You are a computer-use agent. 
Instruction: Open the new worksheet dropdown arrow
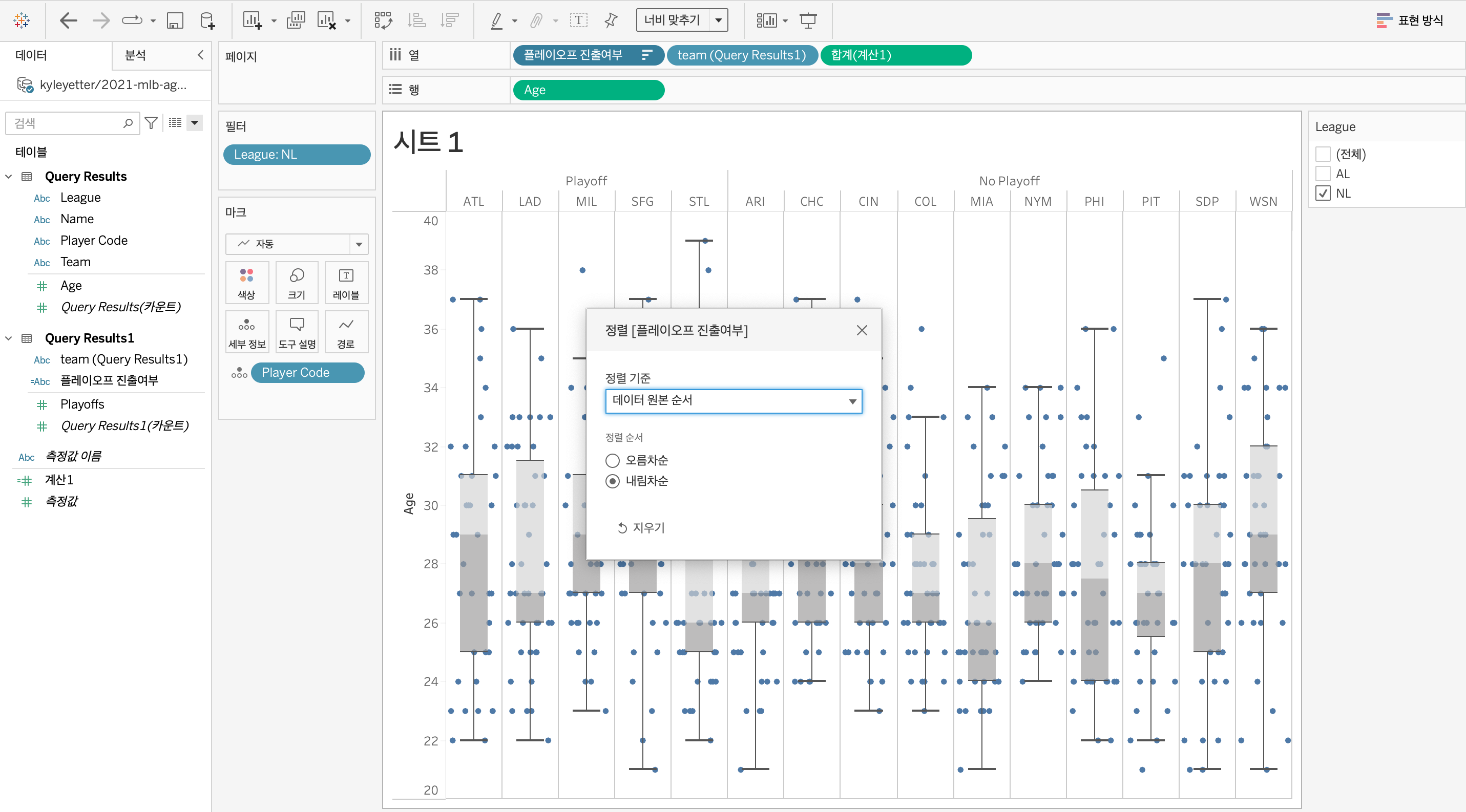click(x=274, y=21)
